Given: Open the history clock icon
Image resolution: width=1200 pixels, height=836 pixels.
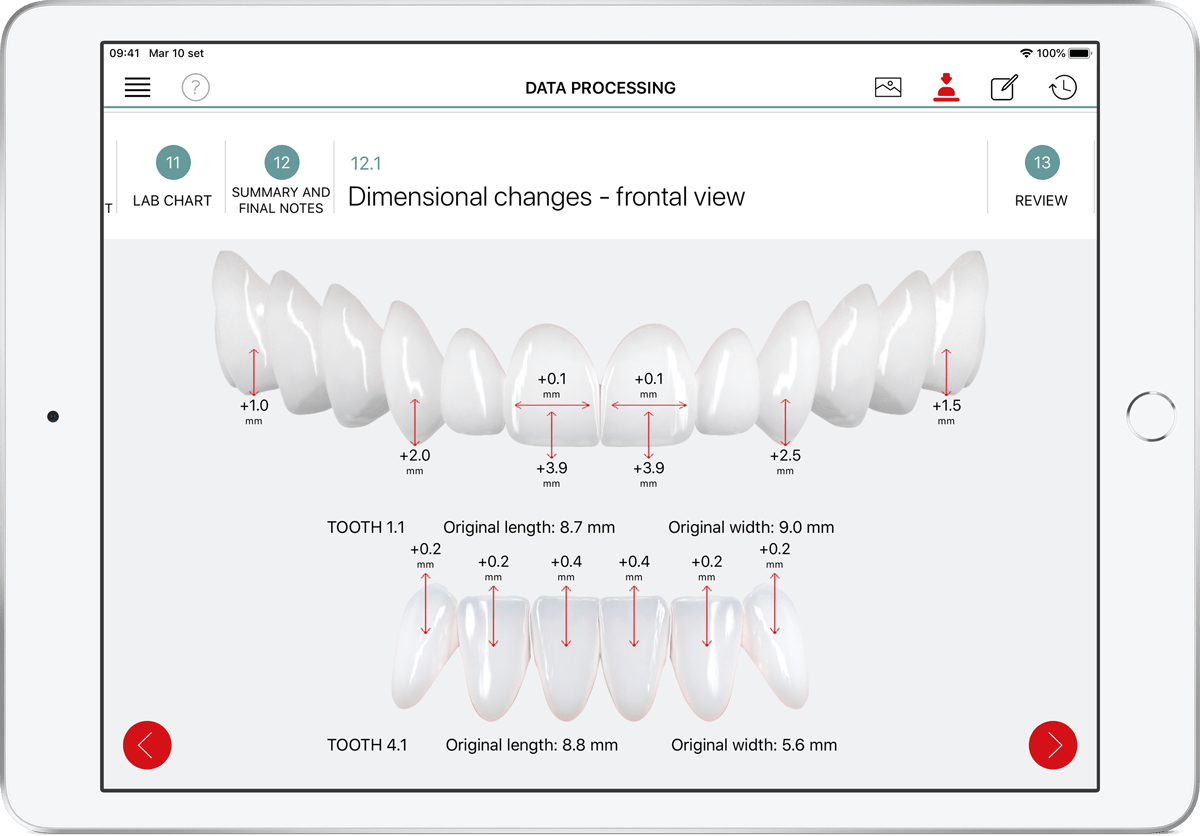Looking at the screenshot, I should pyautogui.click(x=1063, y=88).
